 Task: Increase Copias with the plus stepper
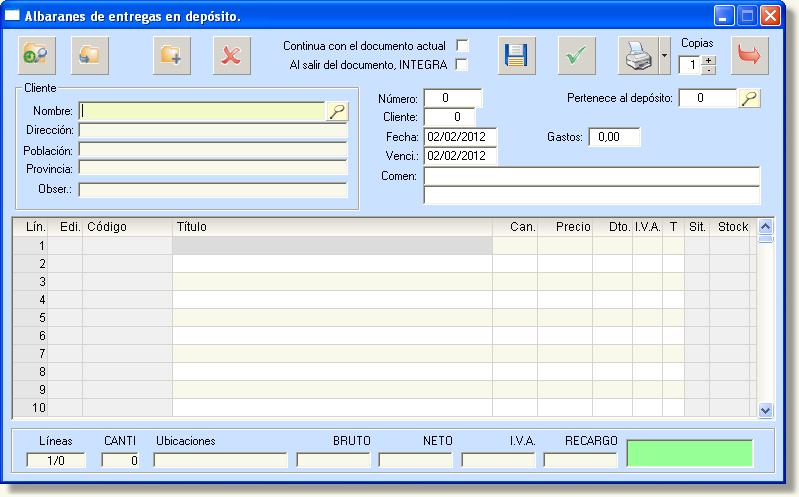pos(708,60)
